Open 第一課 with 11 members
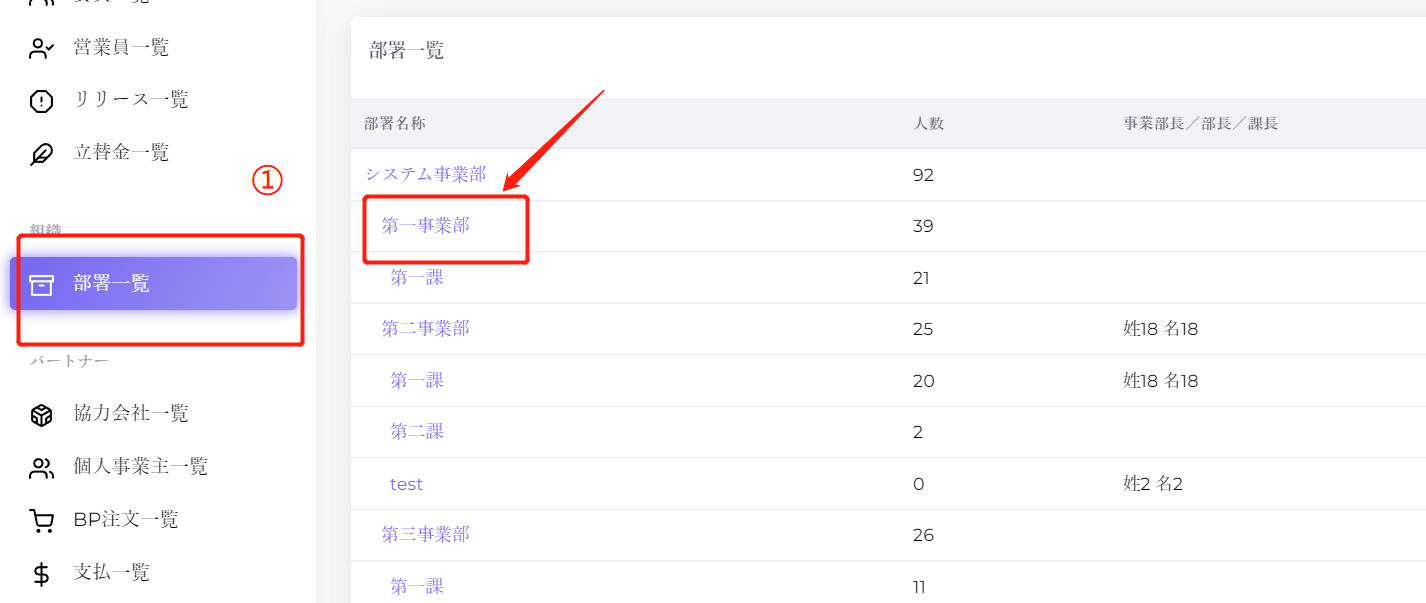The image size is (1426, 603). pos(417,586)
